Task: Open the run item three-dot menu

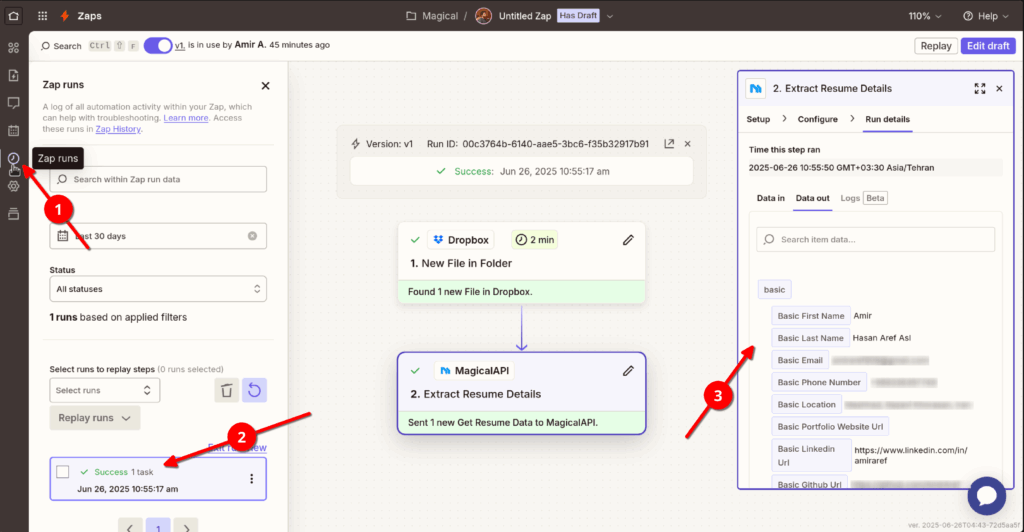Action: click(251, 478)
